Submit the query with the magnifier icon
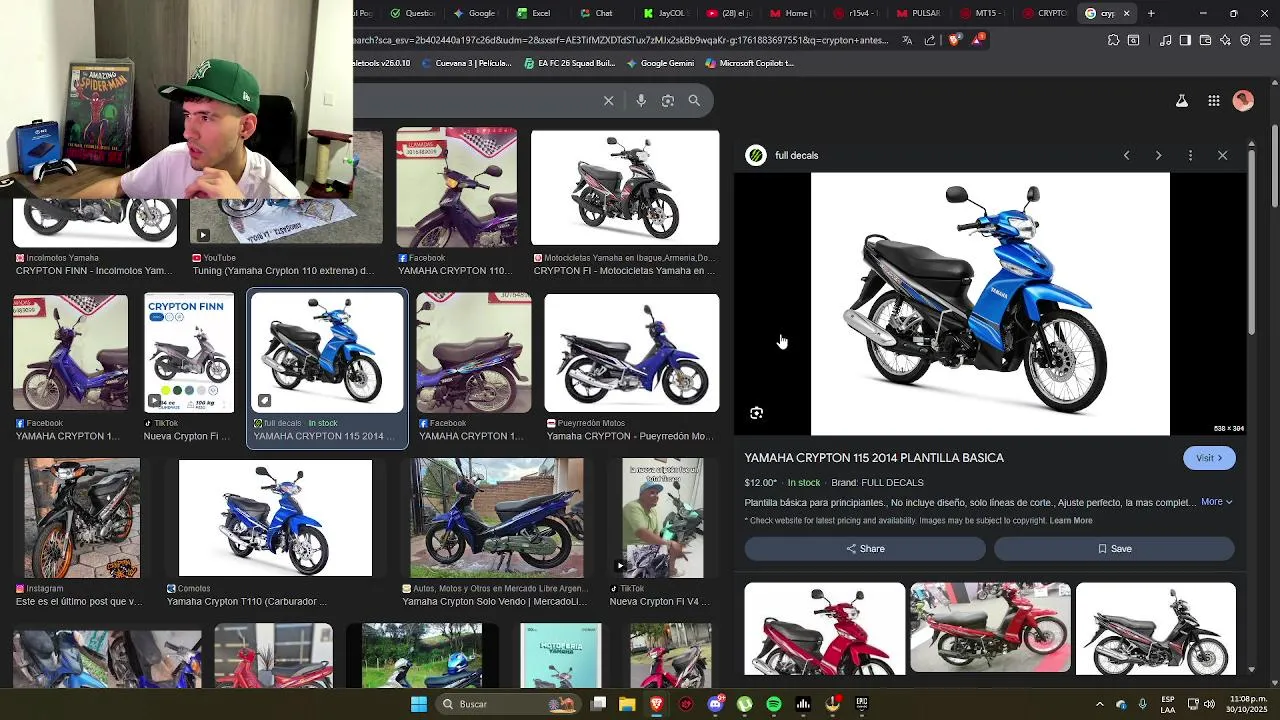Screen dimensions: 1280x720 (694, 100)
